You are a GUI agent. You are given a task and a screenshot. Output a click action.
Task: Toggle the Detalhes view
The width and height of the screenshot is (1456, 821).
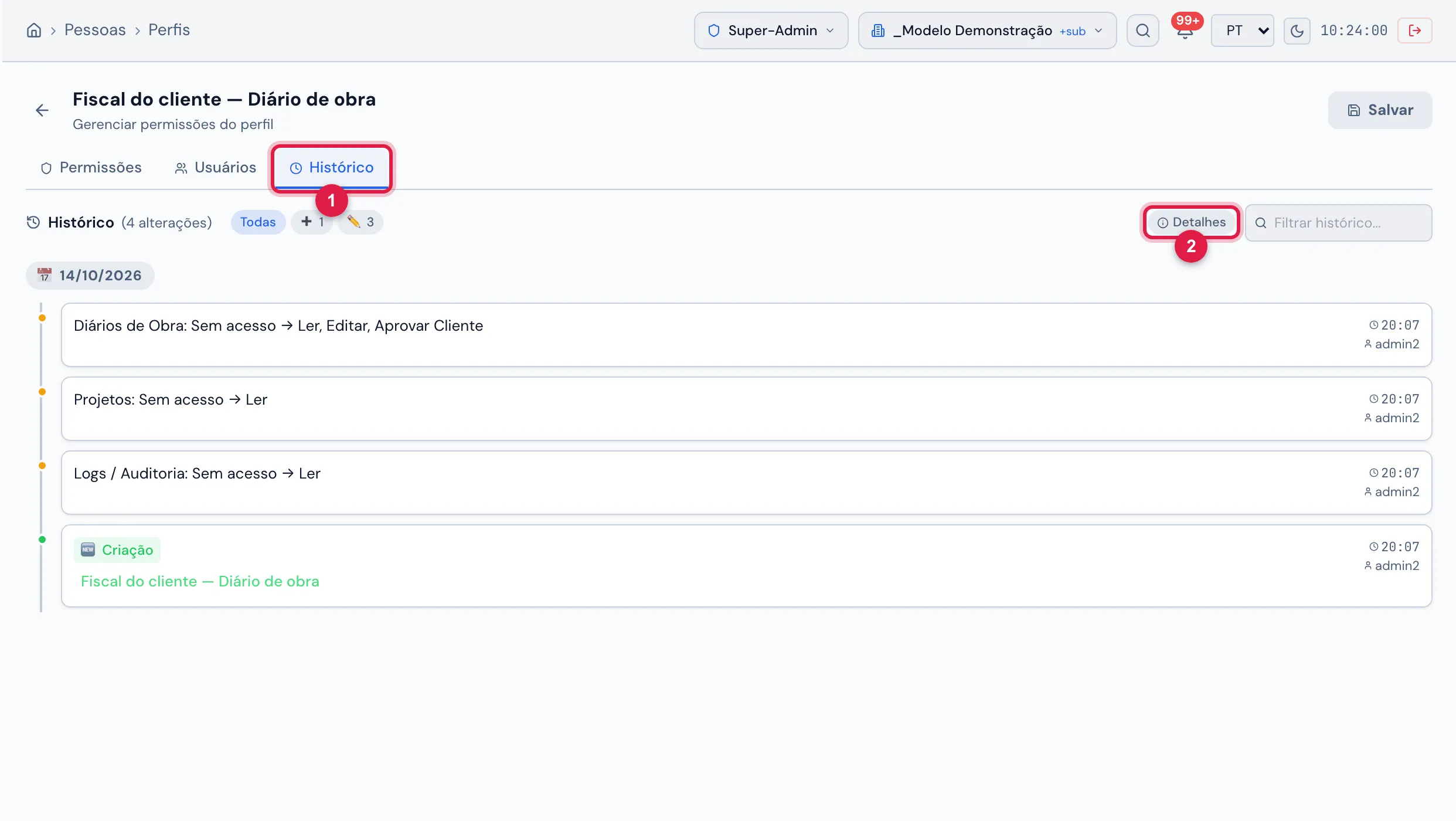(1191, 222)
